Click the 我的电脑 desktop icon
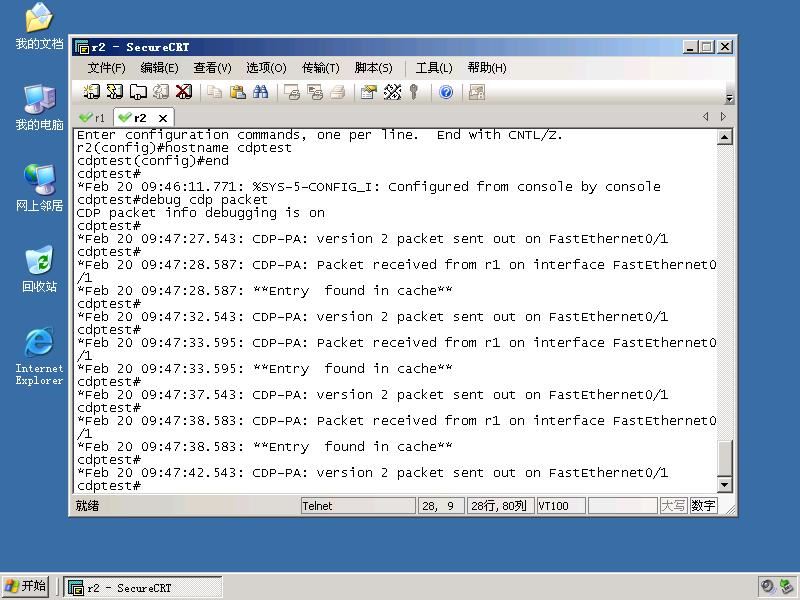The width and height of the screenshot is (800, 600). [39, 108]
